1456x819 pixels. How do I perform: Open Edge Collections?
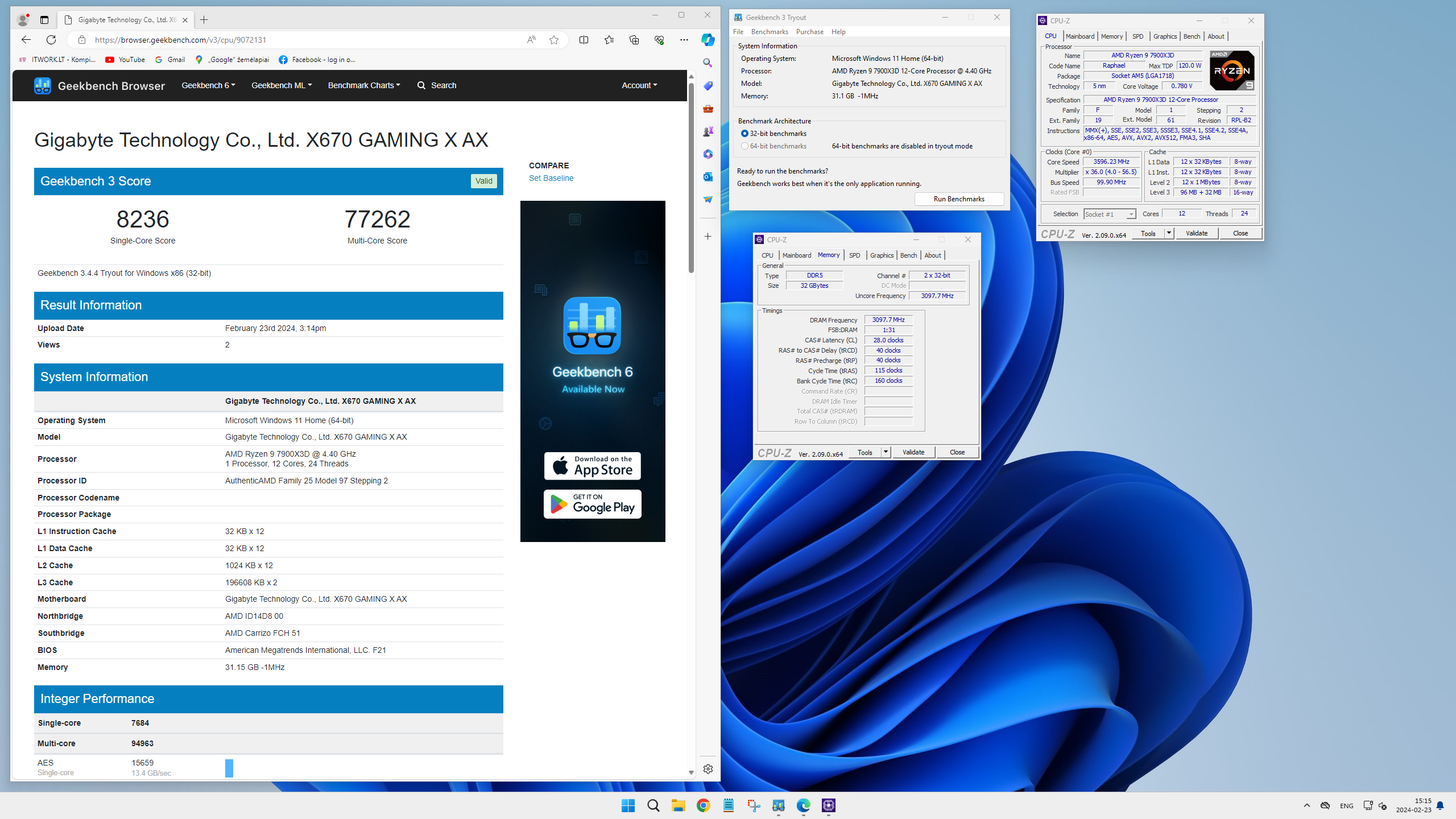(x=634, y=40)
